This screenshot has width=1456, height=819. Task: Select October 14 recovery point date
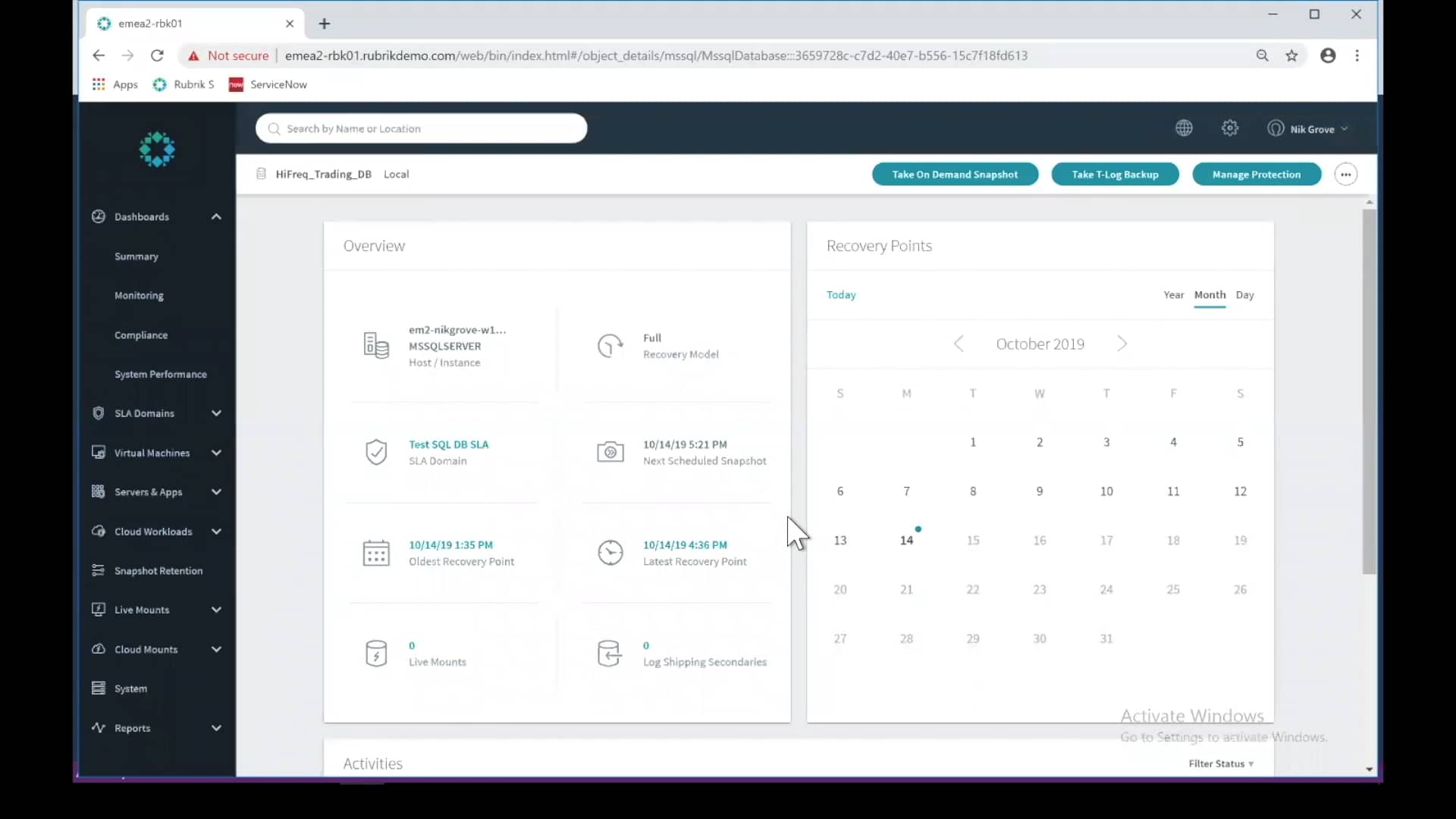(907, 540)
